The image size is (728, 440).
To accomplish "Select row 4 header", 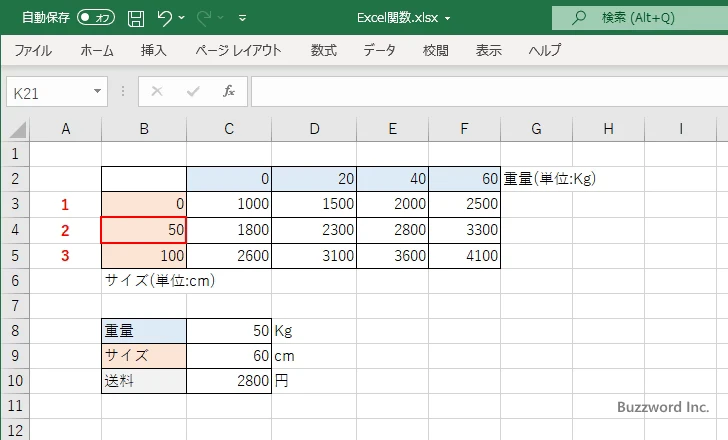I will coord(15,230).
